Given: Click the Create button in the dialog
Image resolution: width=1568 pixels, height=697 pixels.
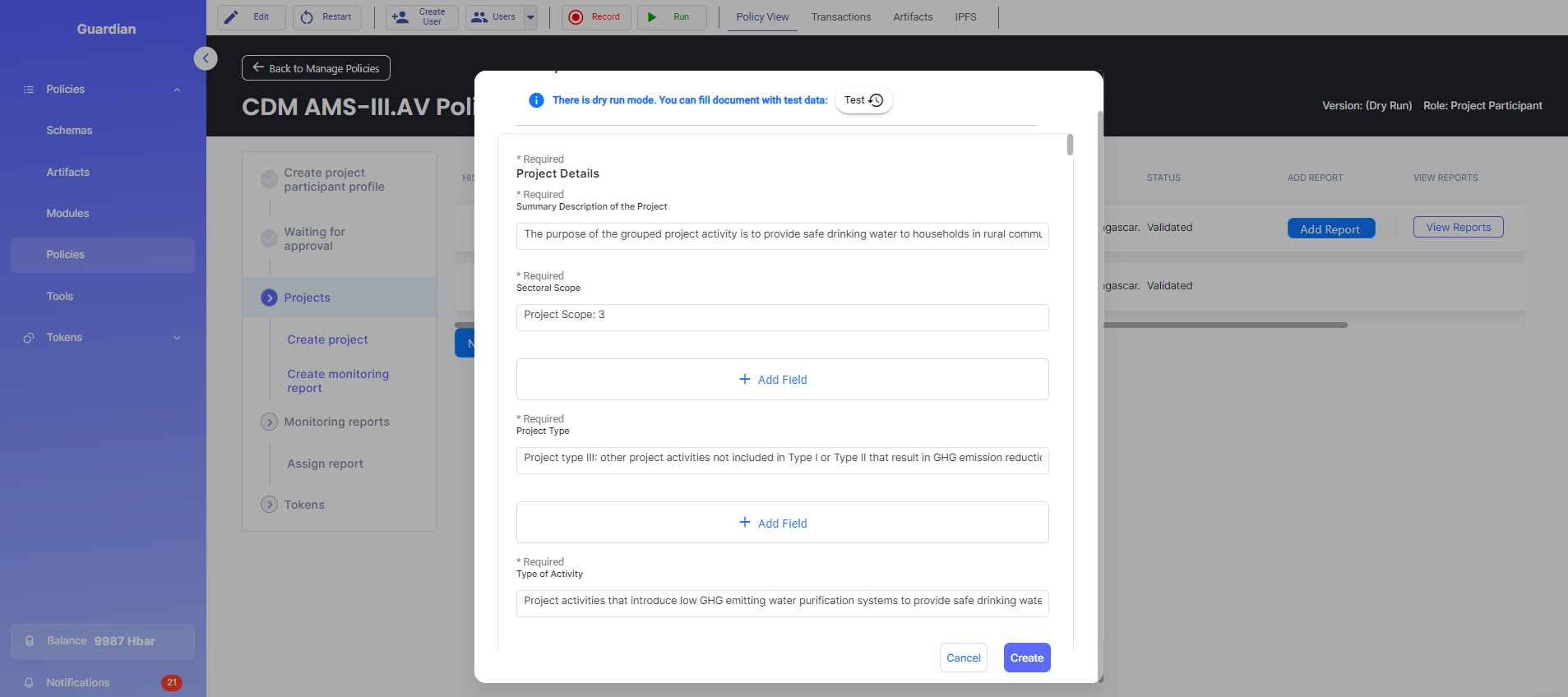Looking at the screenshot, I should (1026, 658).
